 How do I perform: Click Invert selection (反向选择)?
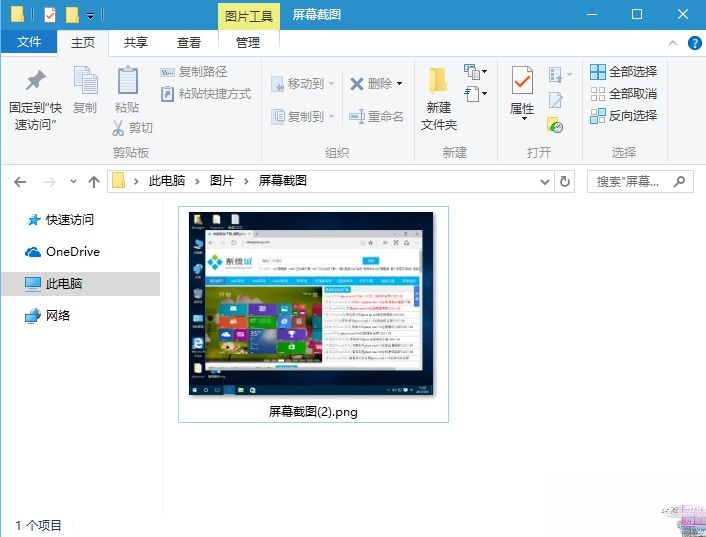point(623,116)
